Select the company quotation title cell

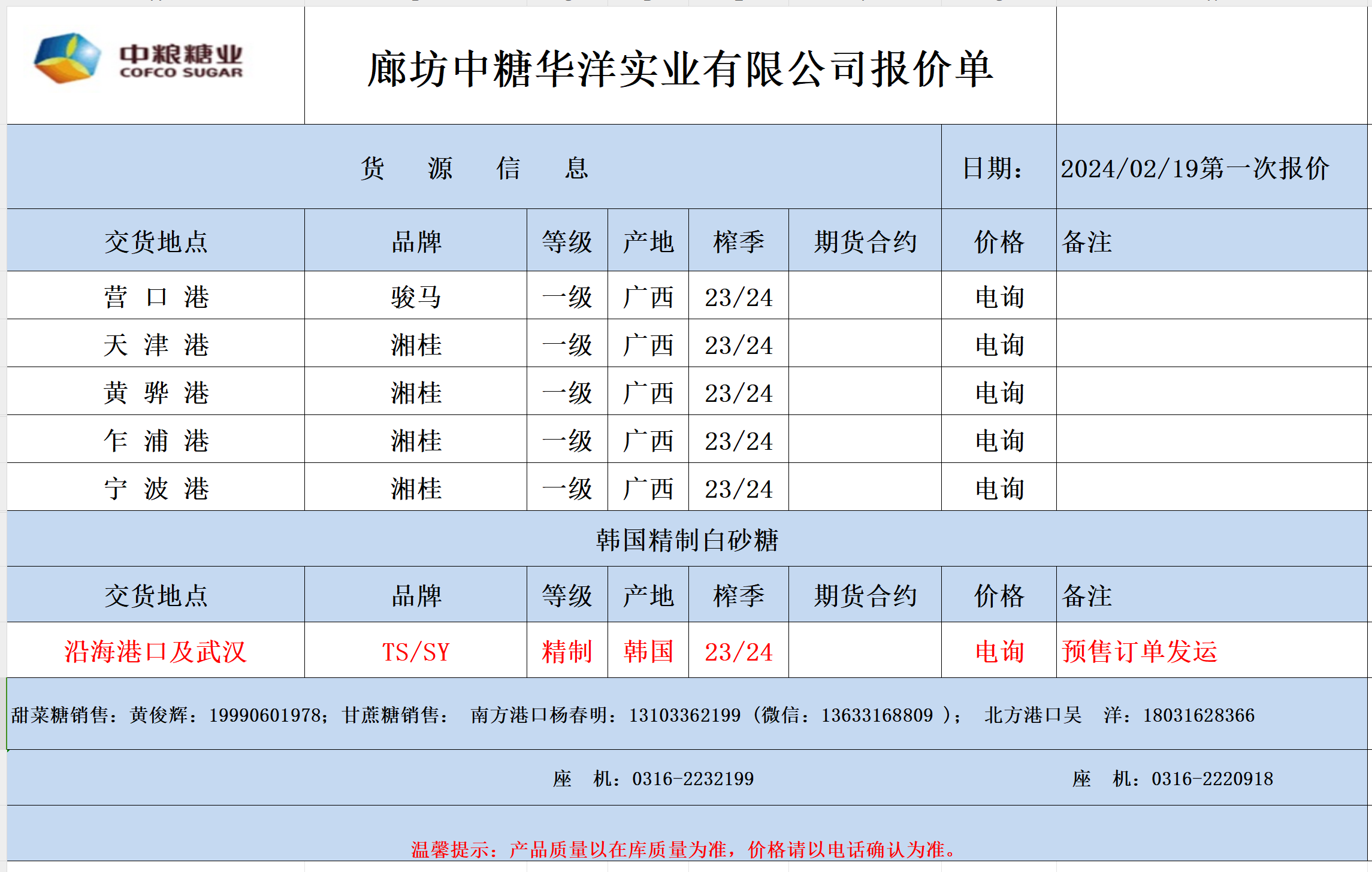(679, 69)
